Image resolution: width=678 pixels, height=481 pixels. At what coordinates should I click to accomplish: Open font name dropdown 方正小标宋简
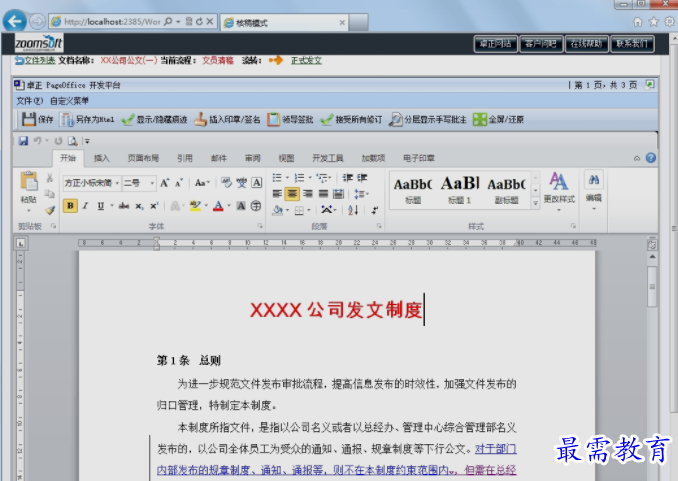(x=117, y=183)
